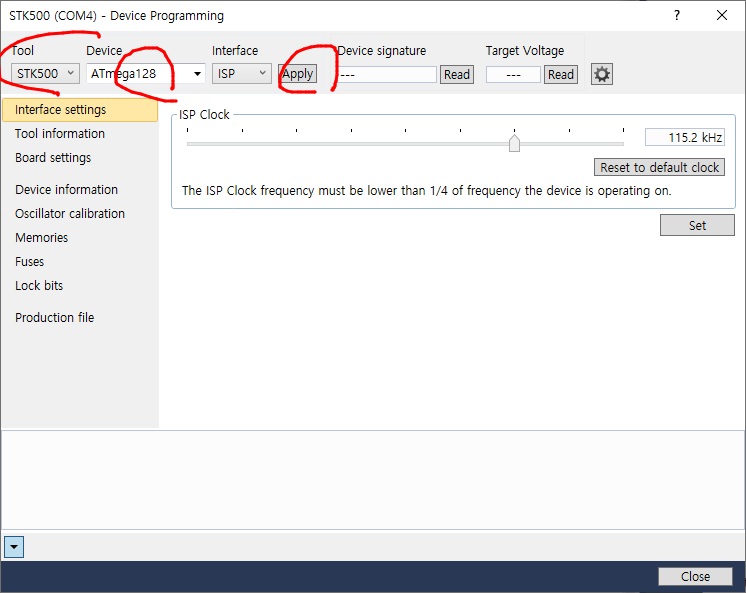Click the Apply button
The height and width of the screenshot is (593, 746).
click(x=297, y=74)
